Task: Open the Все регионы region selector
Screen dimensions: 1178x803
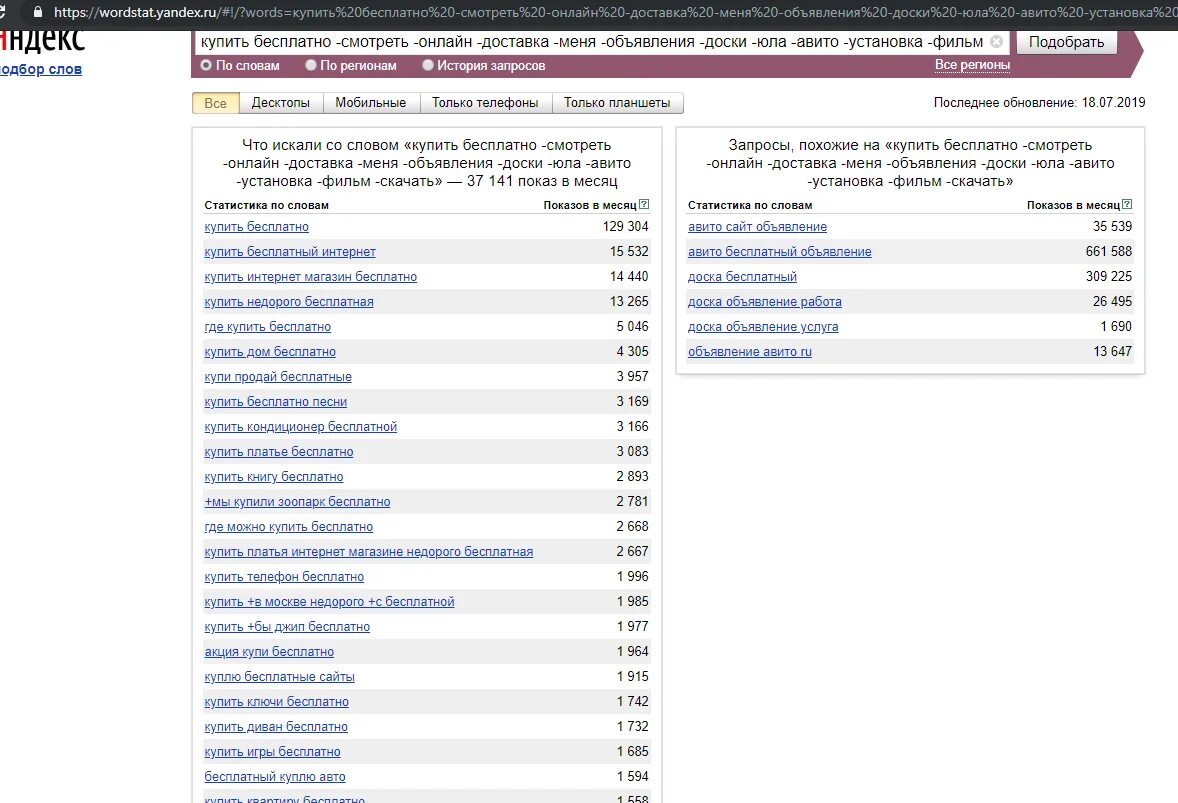Action: coord(972,65)
